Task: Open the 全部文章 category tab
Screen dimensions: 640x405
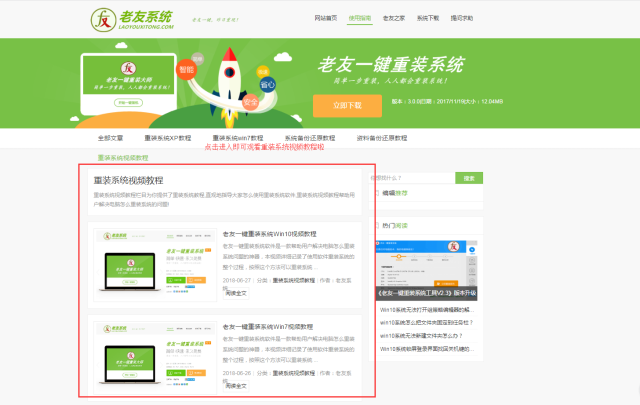Action: click(110, 138)
